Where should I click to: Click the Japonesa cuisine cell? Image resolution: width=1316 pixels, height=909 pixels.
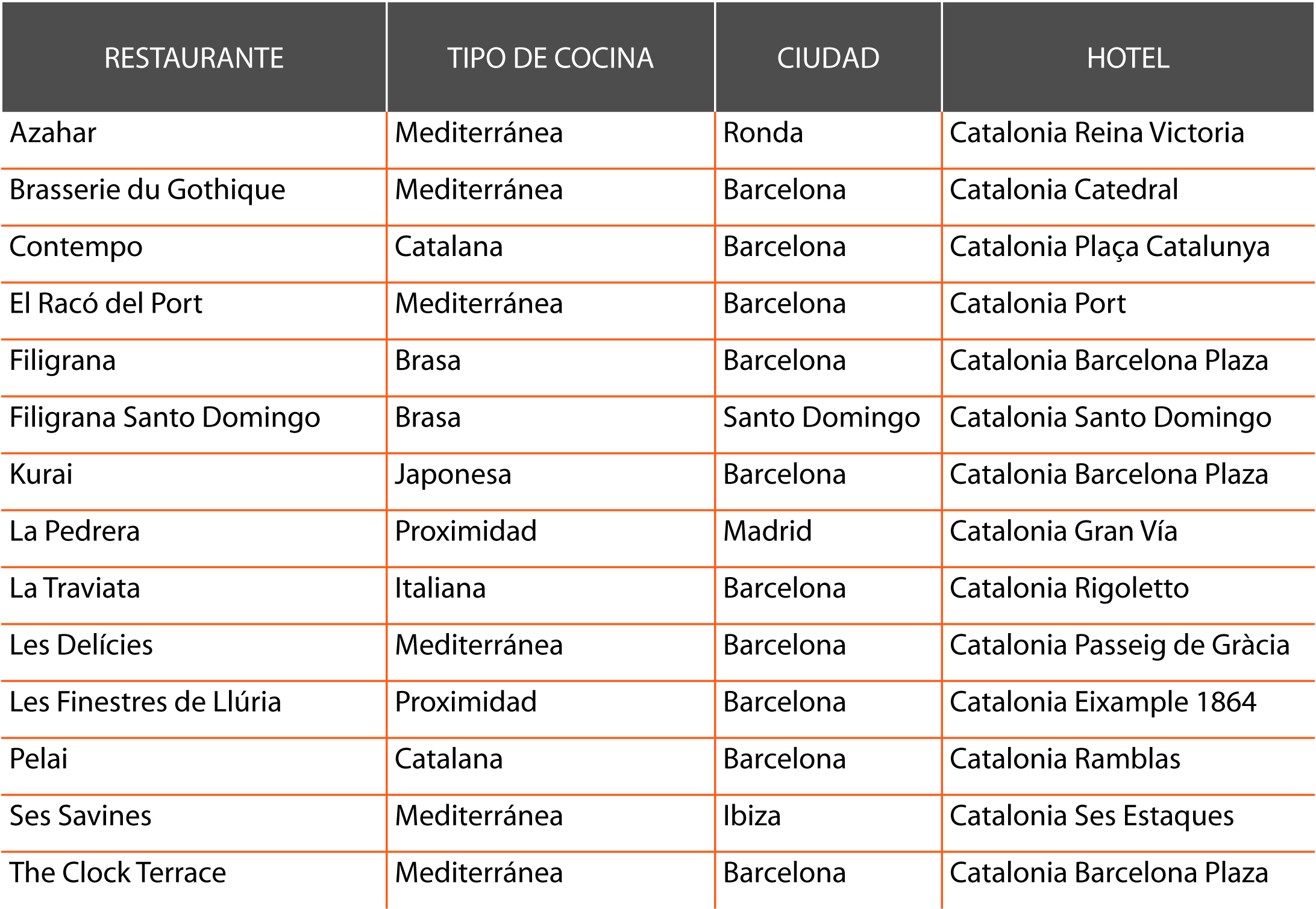tap(453, 474)
